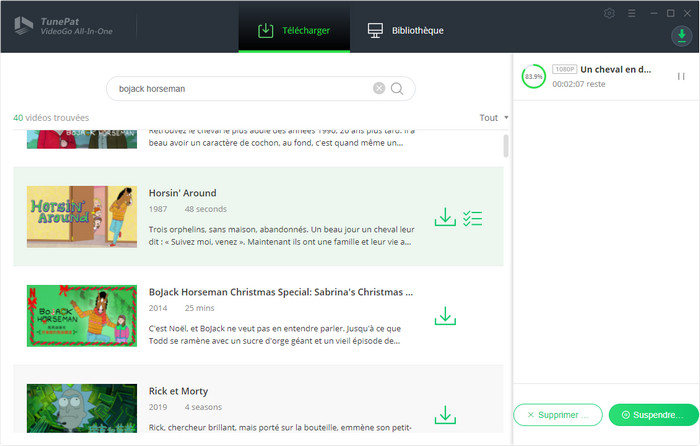Open advanced download settings for Horsin' Around
The width and height of the screenshot is (700, 446).
[472, 218]
